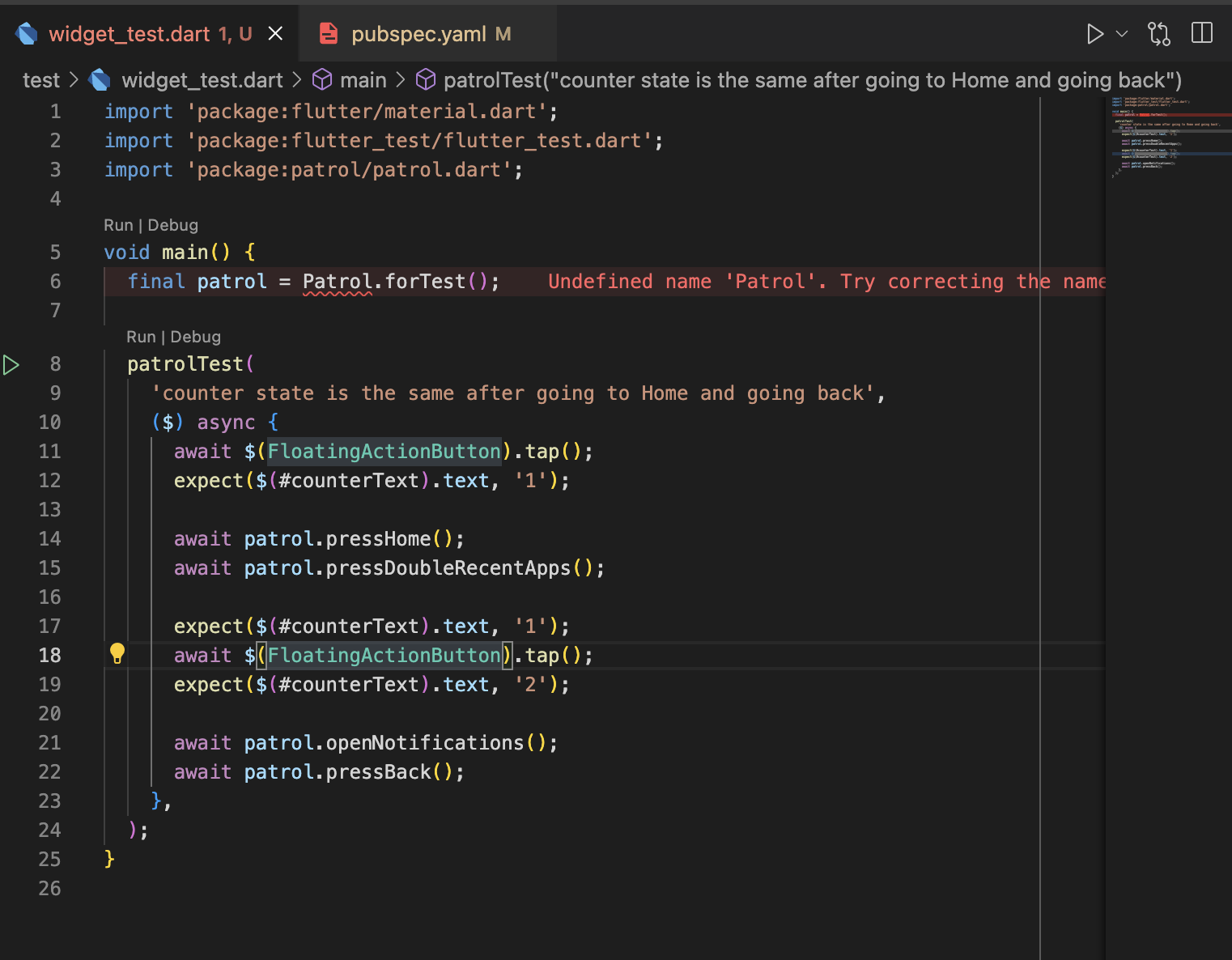Screen dimensions: 1232x960
Task: Click the test description string on line 9
Action: [513, 393]
